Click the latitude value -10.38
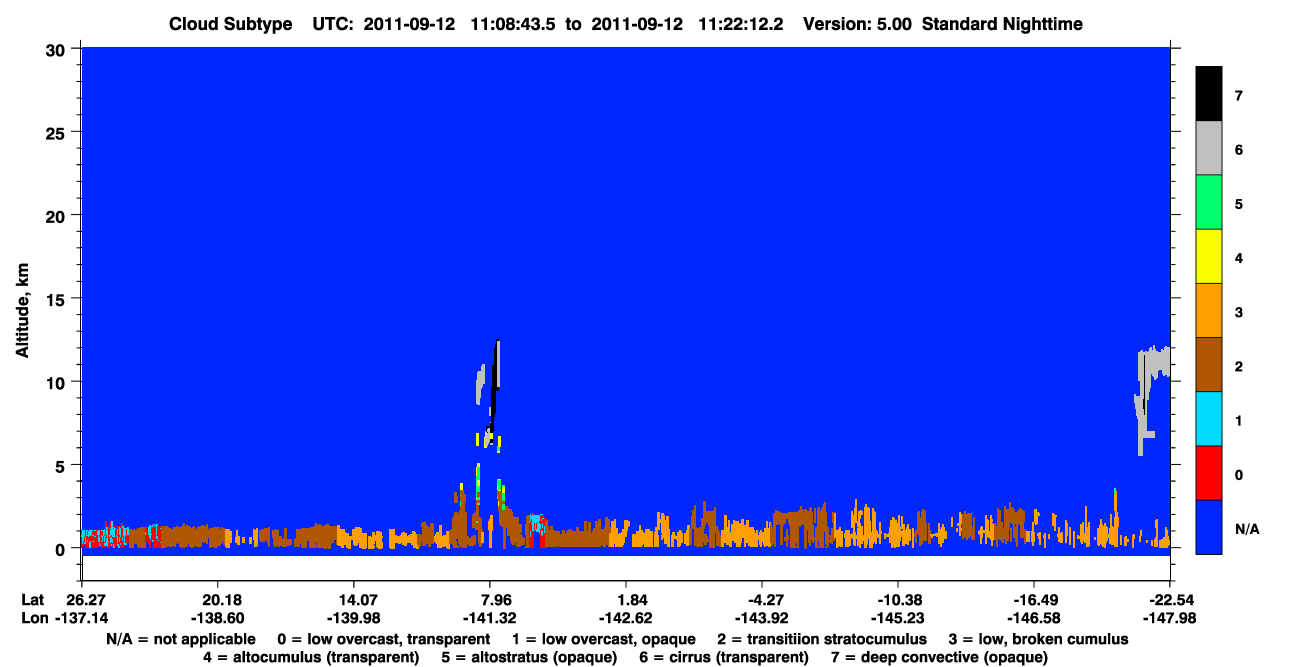Screen dimensions: 1300x667 pos(898,600)
